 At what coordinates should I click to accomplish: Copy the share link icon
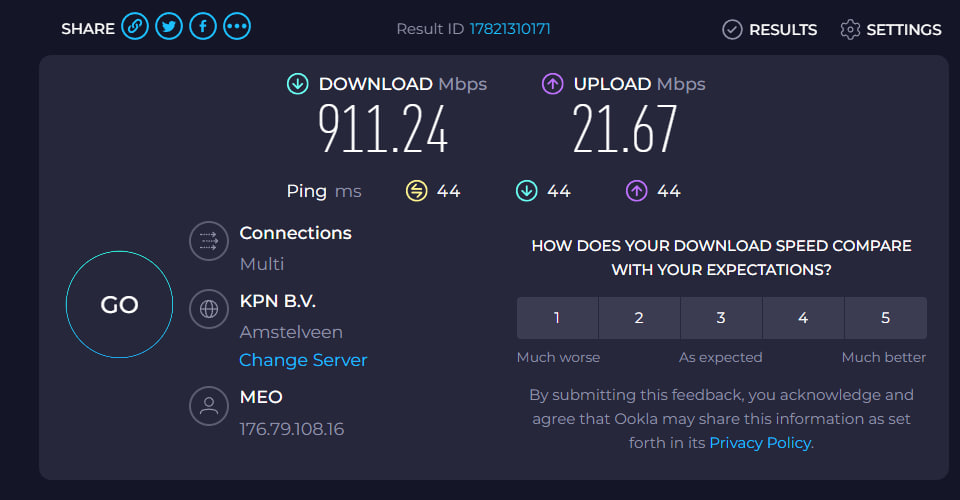[135, 26]
